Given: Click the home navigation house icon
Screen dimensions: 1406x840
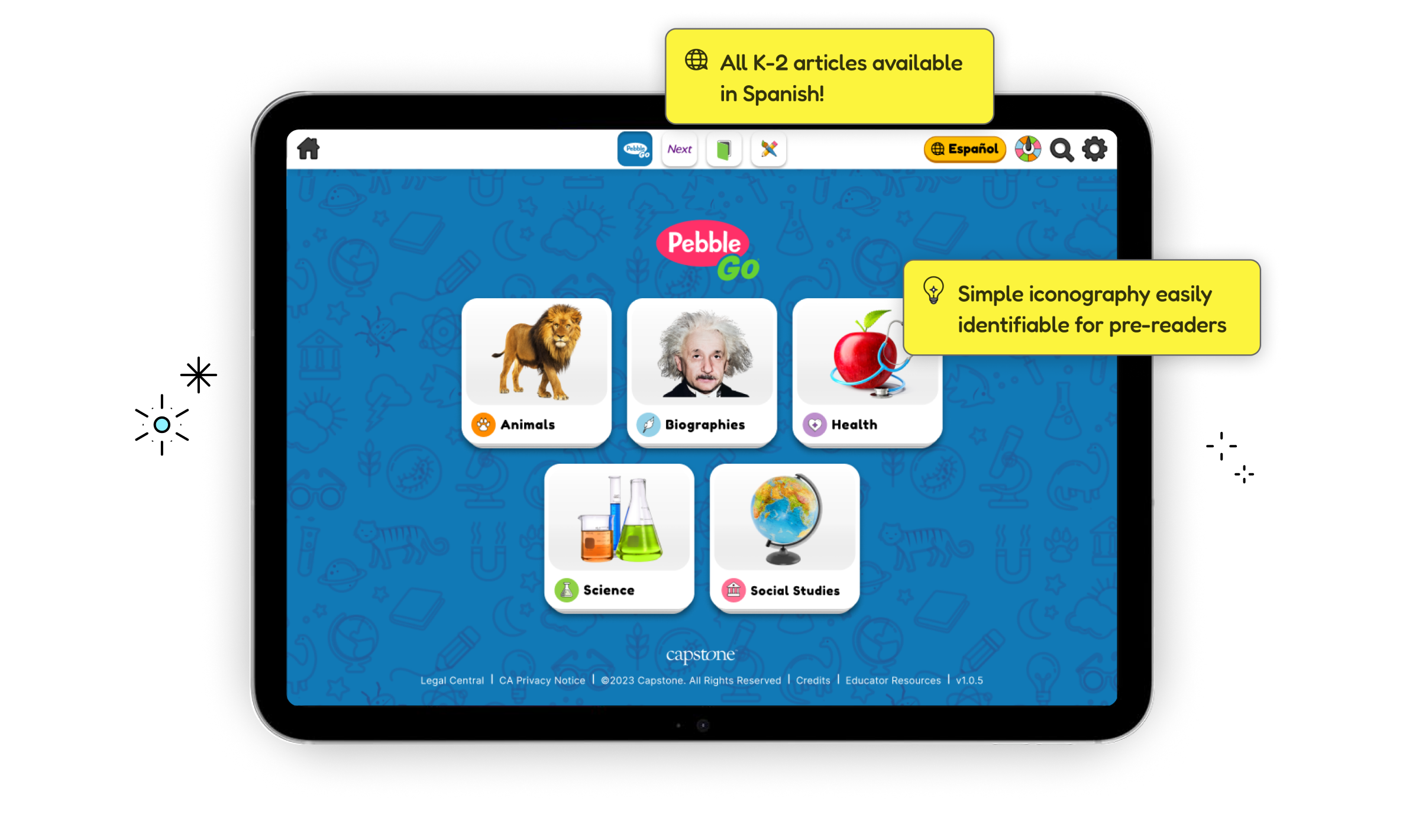Looking at the screenshot, I should [x=309, y=148].
